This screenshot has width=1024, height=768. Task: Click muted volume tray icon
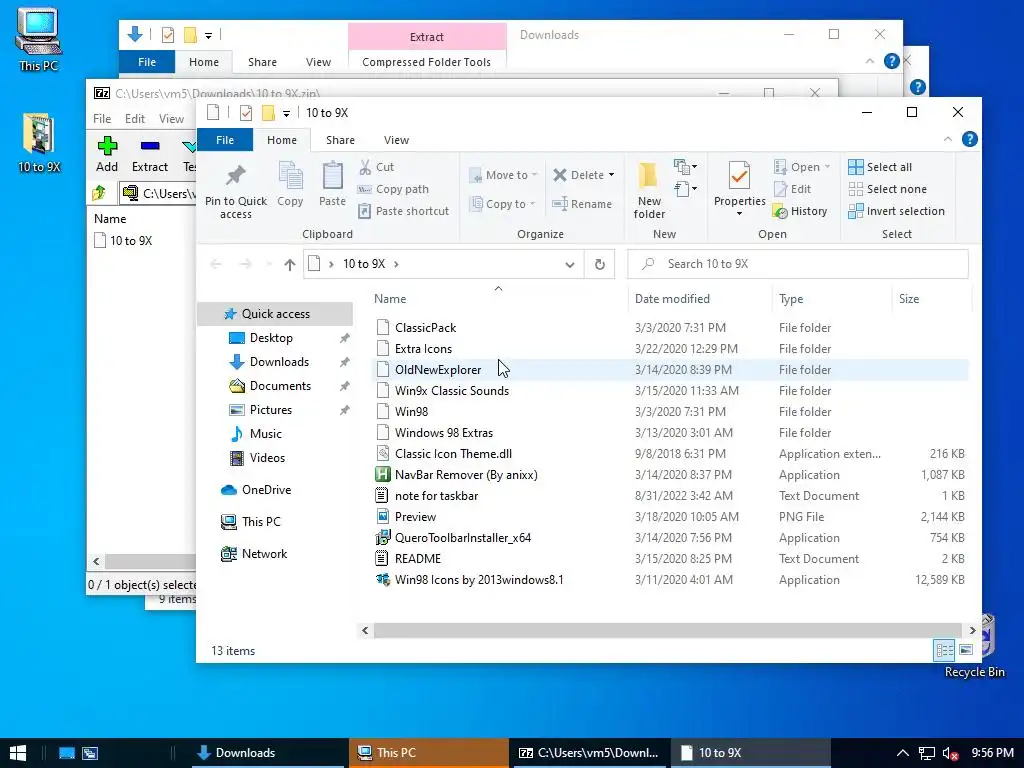[x=950, y=753]
